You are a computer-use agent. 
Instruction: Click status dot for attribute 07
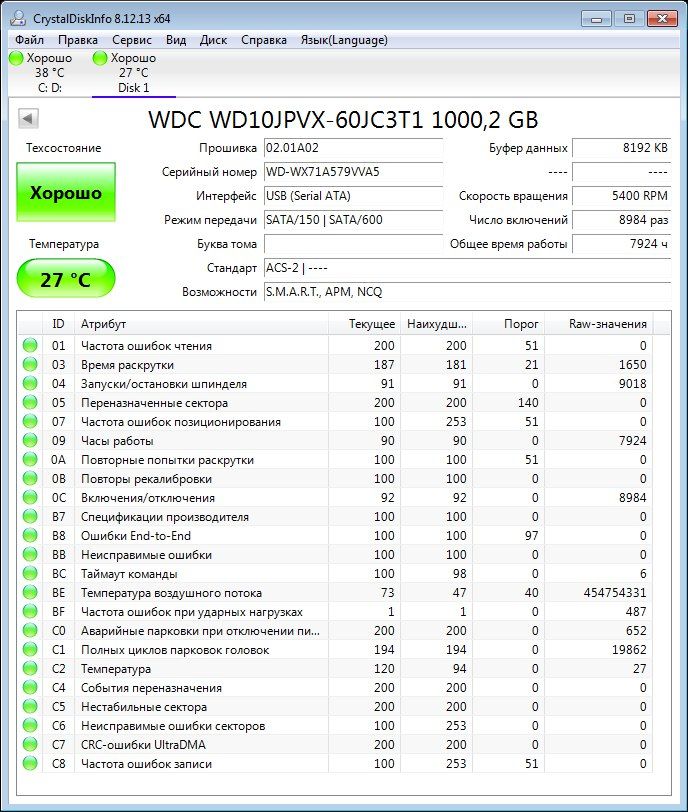pyautogui.click(x=30, y=422)
